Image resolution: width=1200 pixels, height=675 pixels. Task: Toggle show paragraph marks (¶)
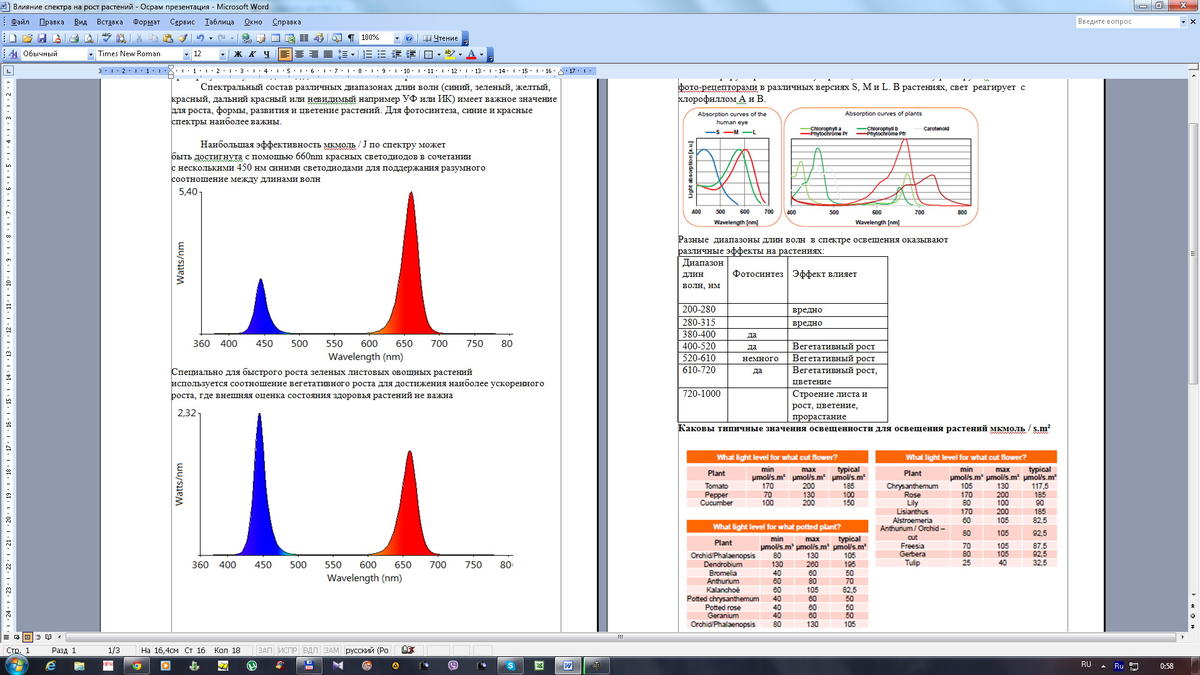[x=351, y=38]
